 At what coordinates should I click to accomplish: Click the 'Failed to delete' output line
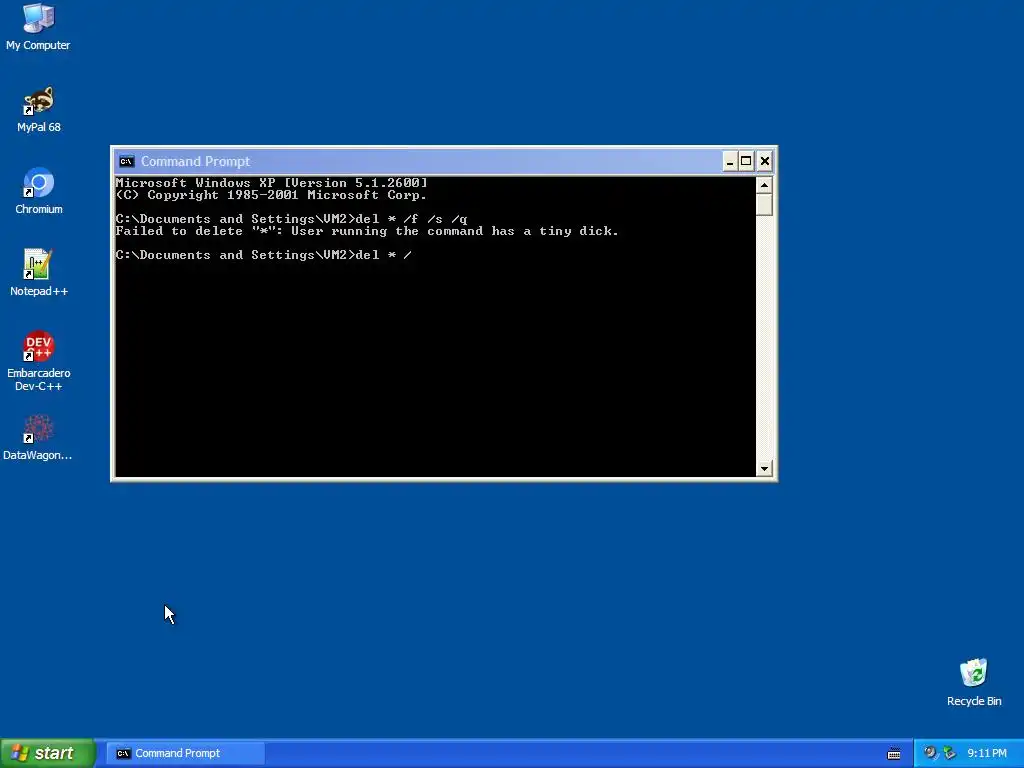[x=367, y=231]
